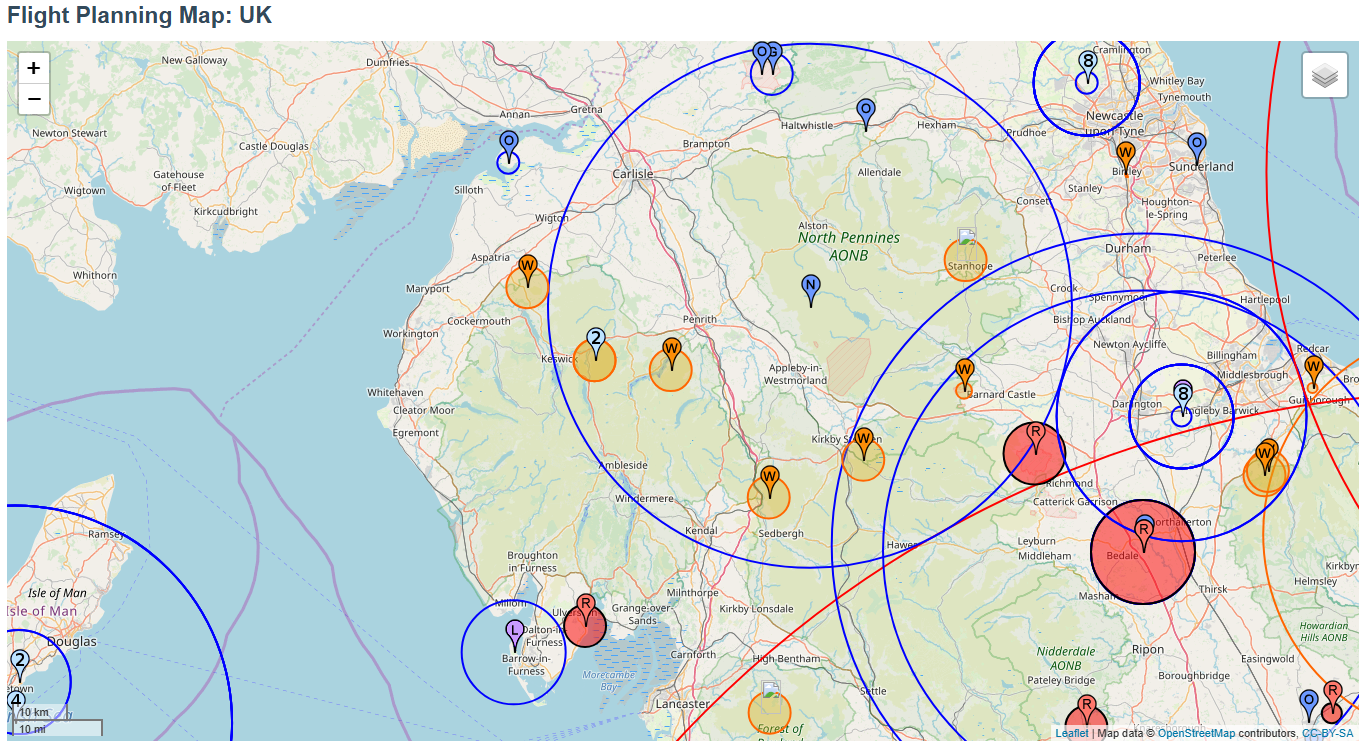Select the W marker near Redcar
The image size is (1367, 742).
click(x=1314, y=371)
